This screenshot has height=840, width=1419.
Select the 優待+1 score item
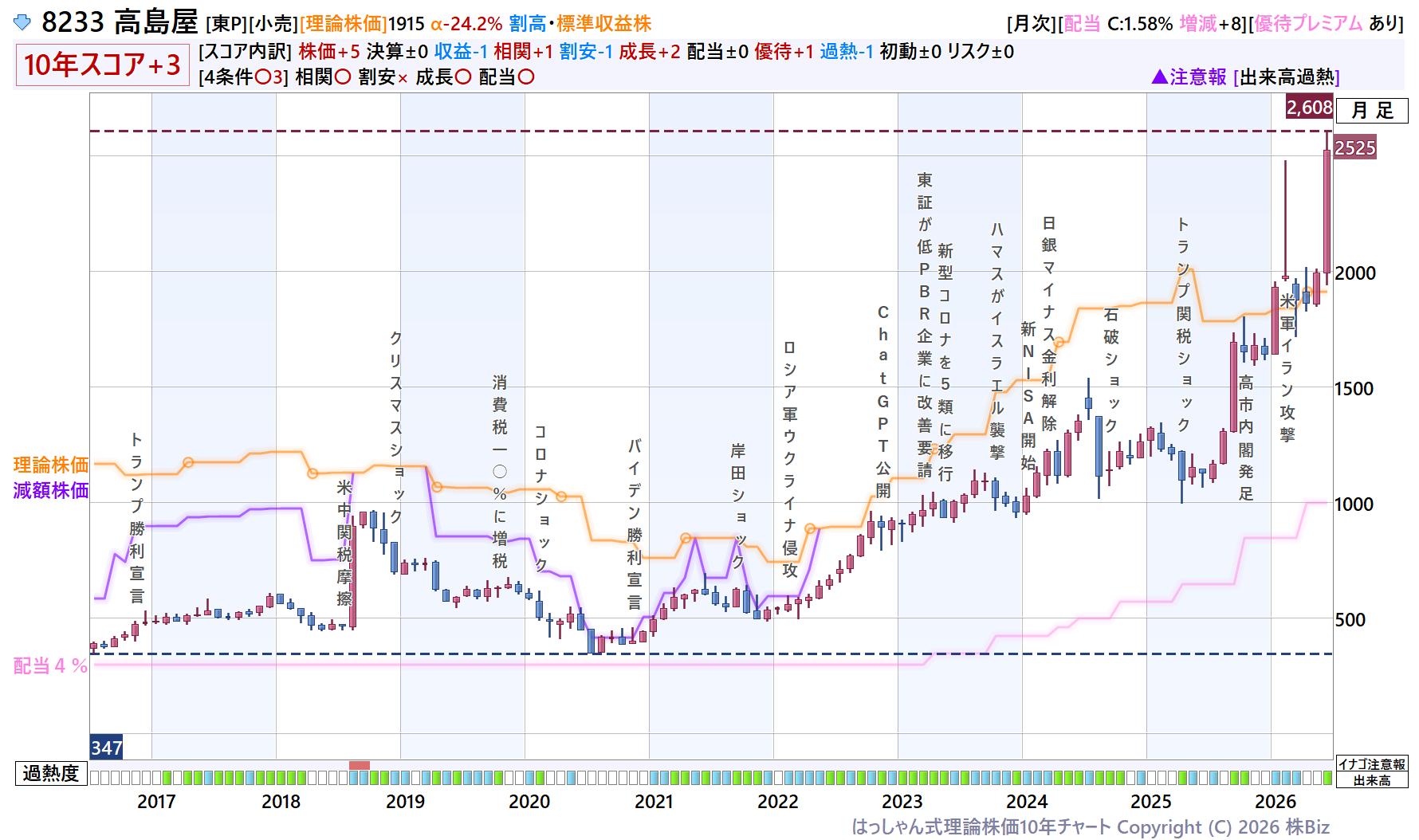(784, 52)
